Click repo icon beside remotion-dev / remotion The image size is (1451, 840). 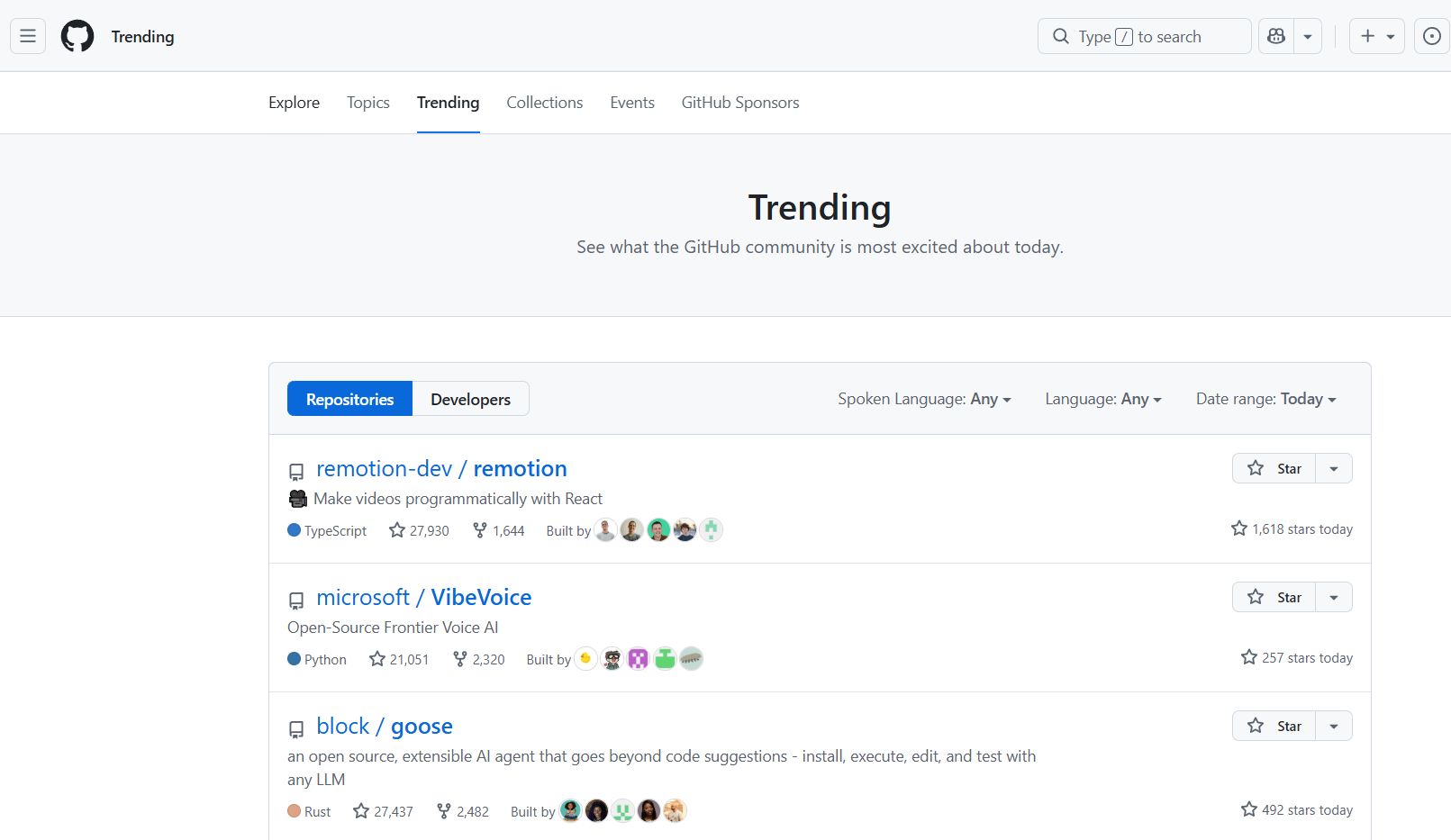click(x=296, y=472)
